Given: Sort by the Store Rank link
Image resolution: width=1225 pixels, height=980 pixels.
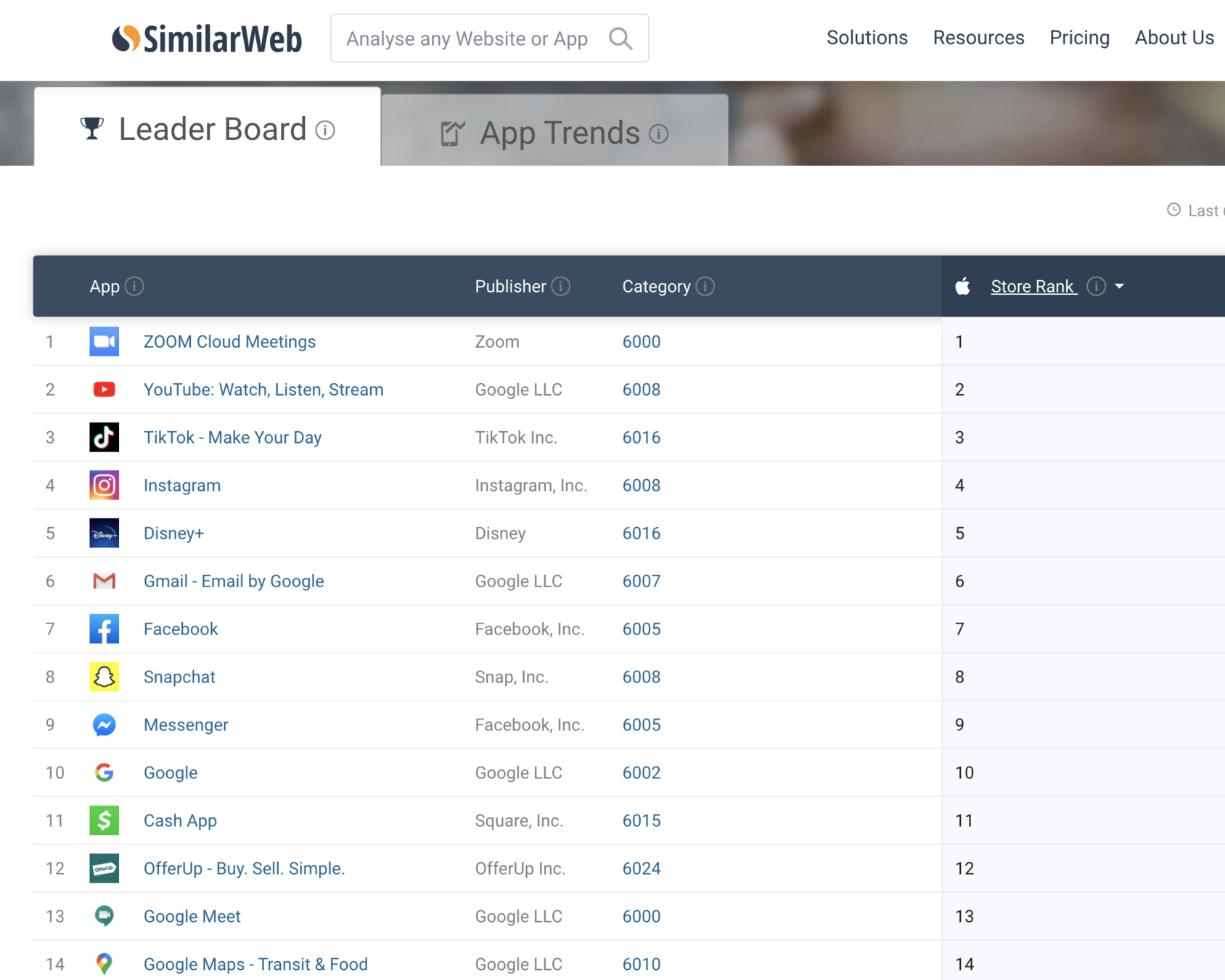Looking at the screenshot, I should pyautogui.click(x=1033, y=286).
